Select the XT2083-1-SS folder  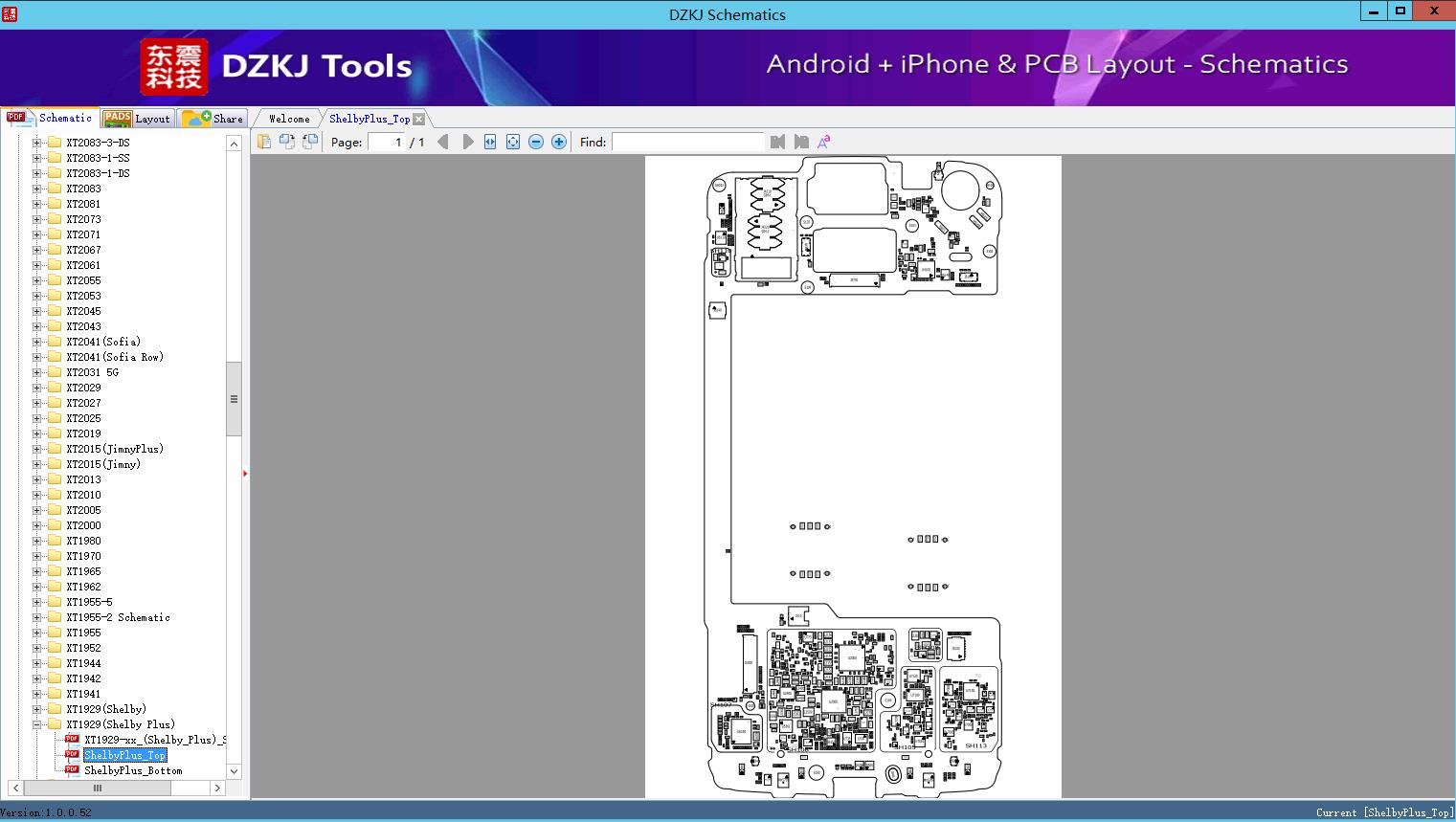tap(98, 158)
